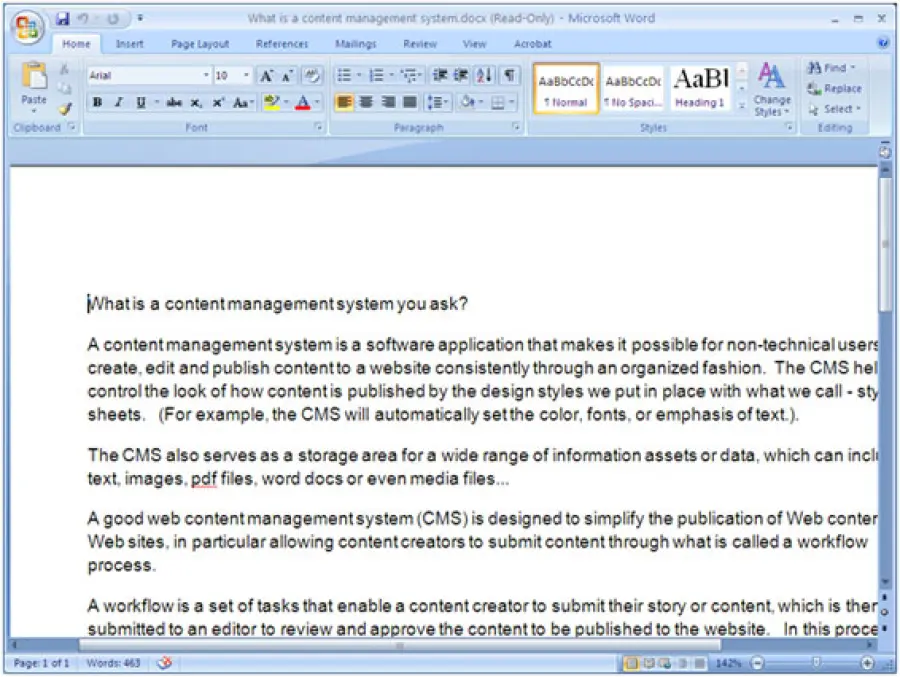The width and height of the screenshot is (900, 677).
Task: Toggle show/hide paragraph marks
Action: click(510, 76)
